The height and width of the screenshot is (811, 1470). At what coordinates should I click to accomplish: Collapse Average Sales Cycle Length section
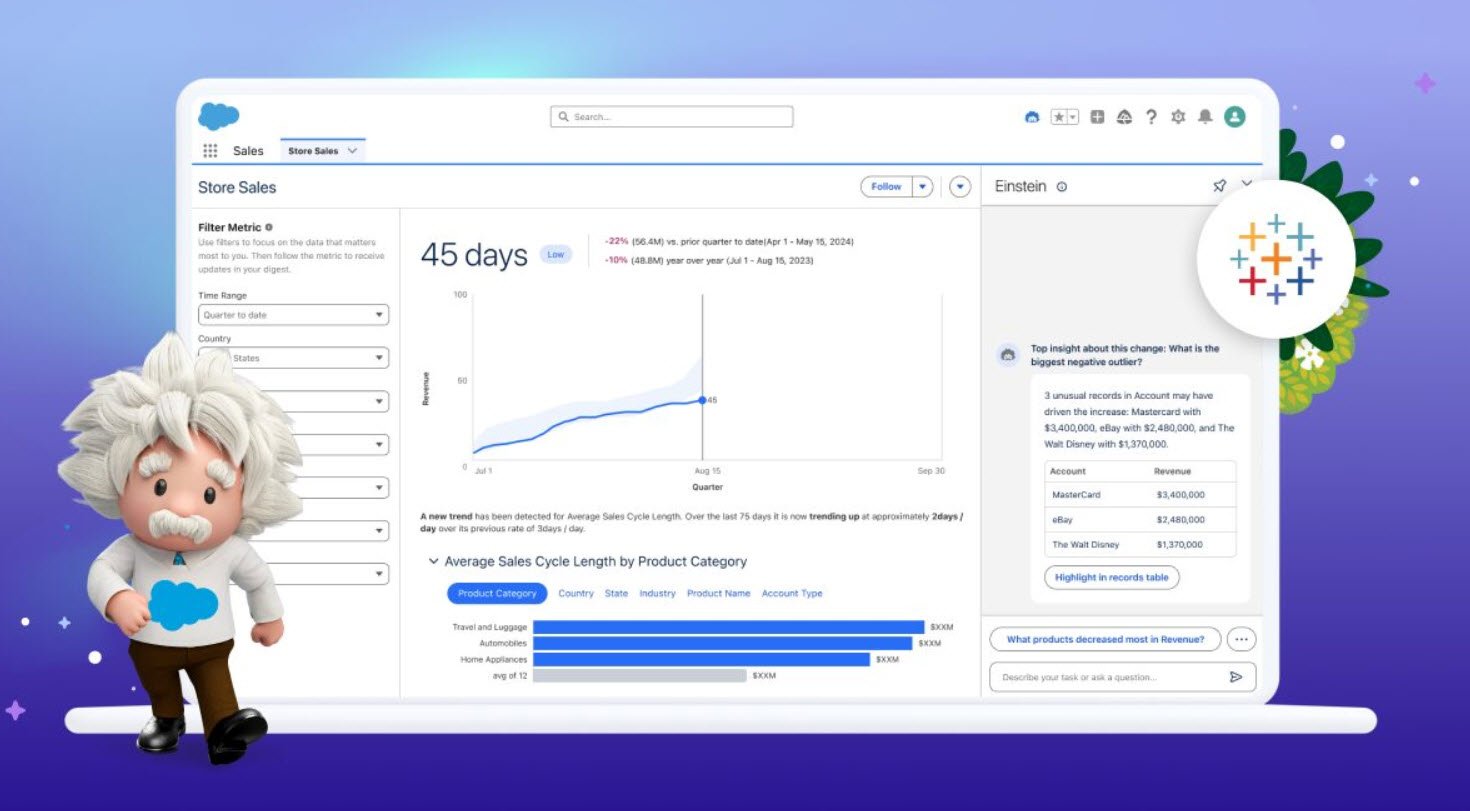(x=433, y=562)
